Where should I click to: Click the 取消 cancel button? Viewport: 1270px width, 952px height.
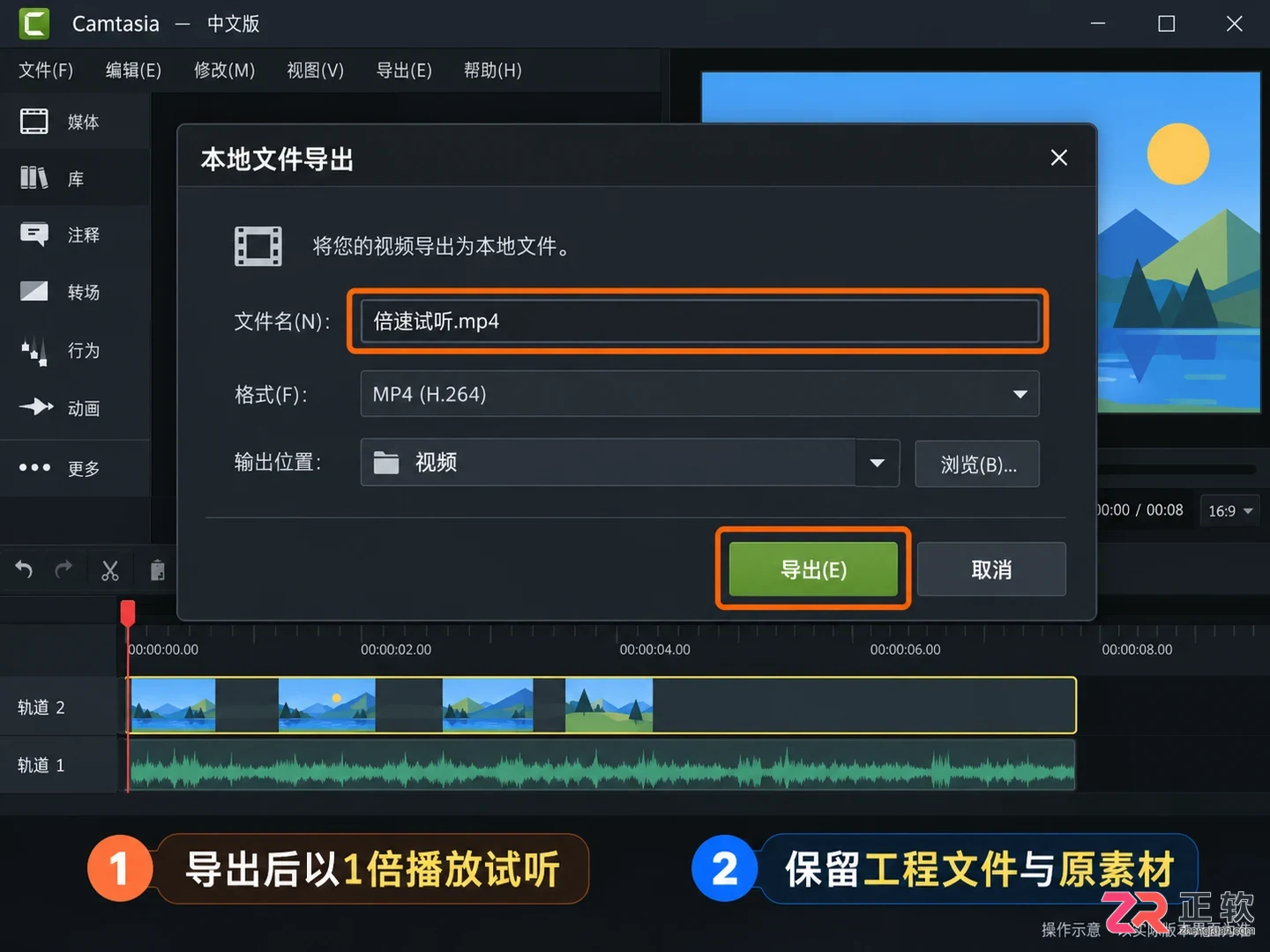pos(991,569)
